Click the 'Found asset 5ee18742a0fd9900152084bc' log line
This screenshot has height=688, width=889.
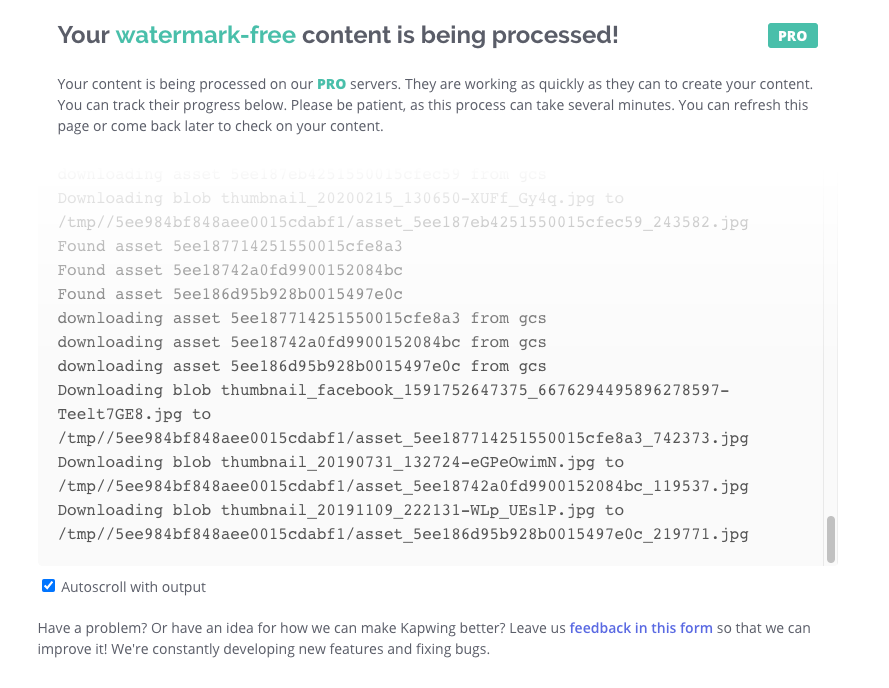230,270
